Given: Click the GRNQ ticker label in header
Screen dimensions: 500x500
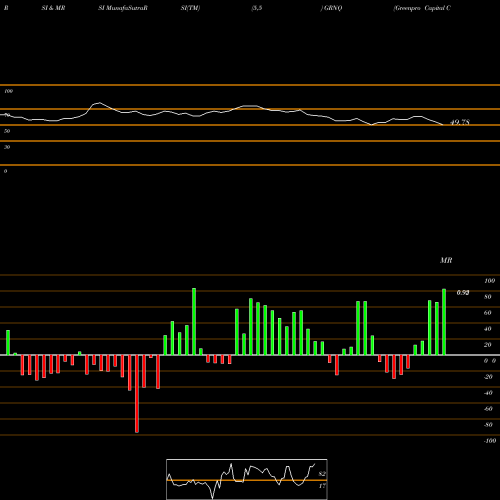Looking at the screenshot, I should point(333,8).
